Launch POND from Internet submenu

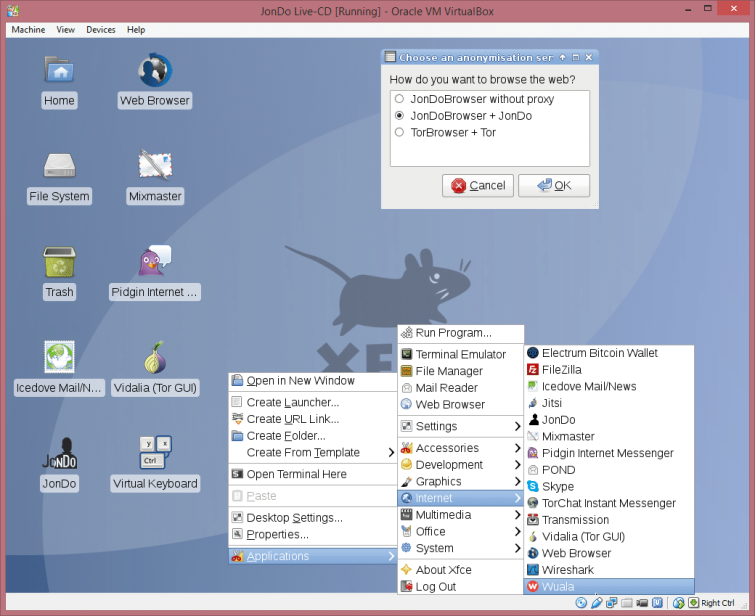point(609,470)
